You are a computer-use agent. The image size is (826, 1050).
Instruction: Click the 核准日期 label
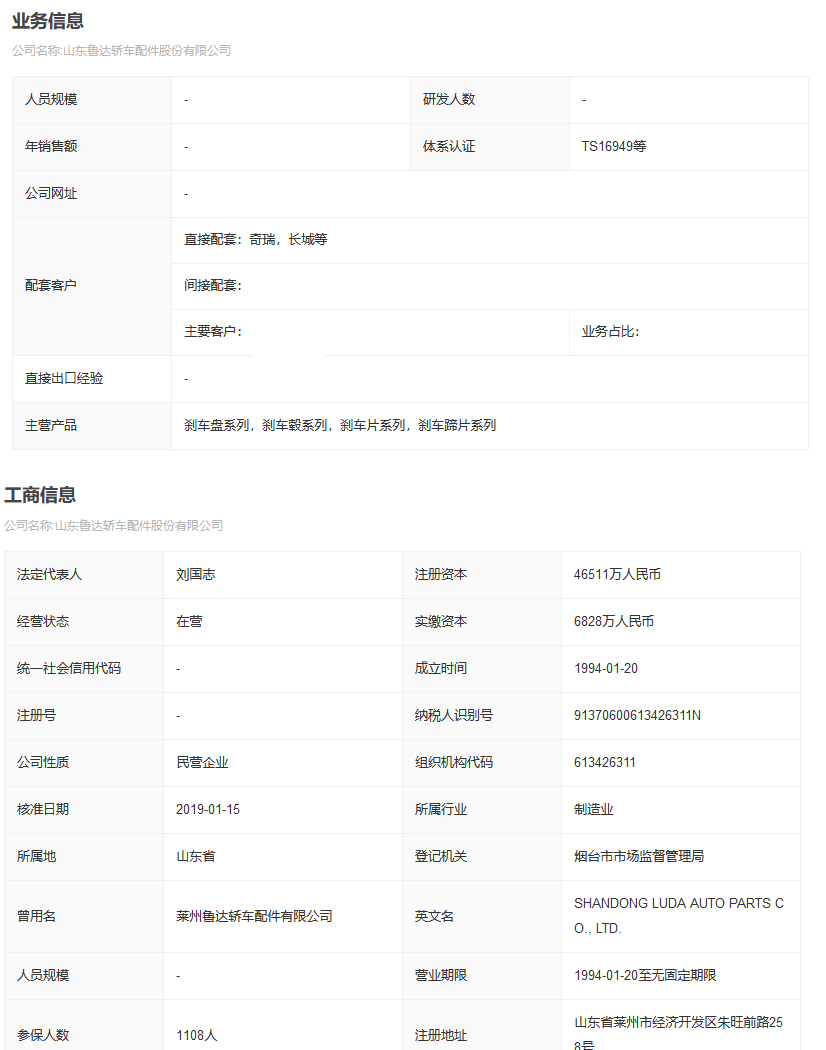coord(43,809)
